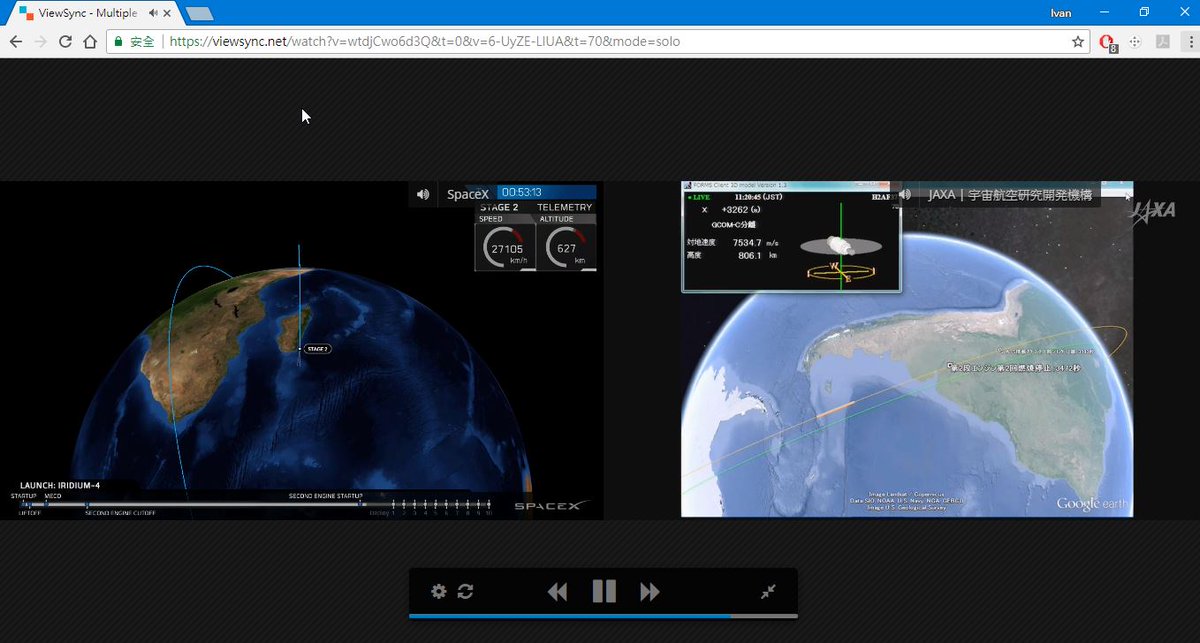Close the ViewSync tab

tap(169, 13)
